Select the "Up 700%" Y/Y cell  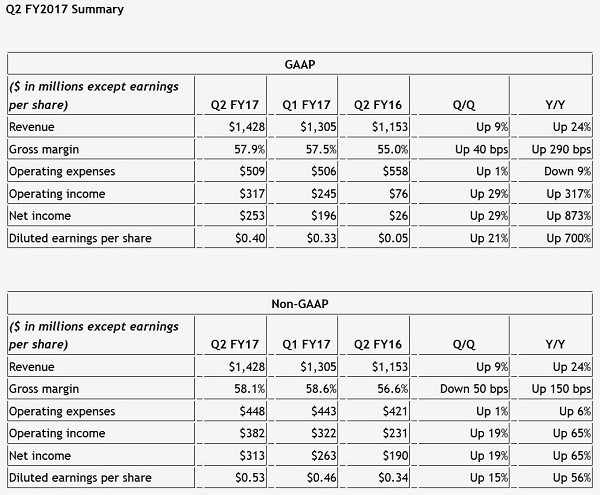click(568, 237)
